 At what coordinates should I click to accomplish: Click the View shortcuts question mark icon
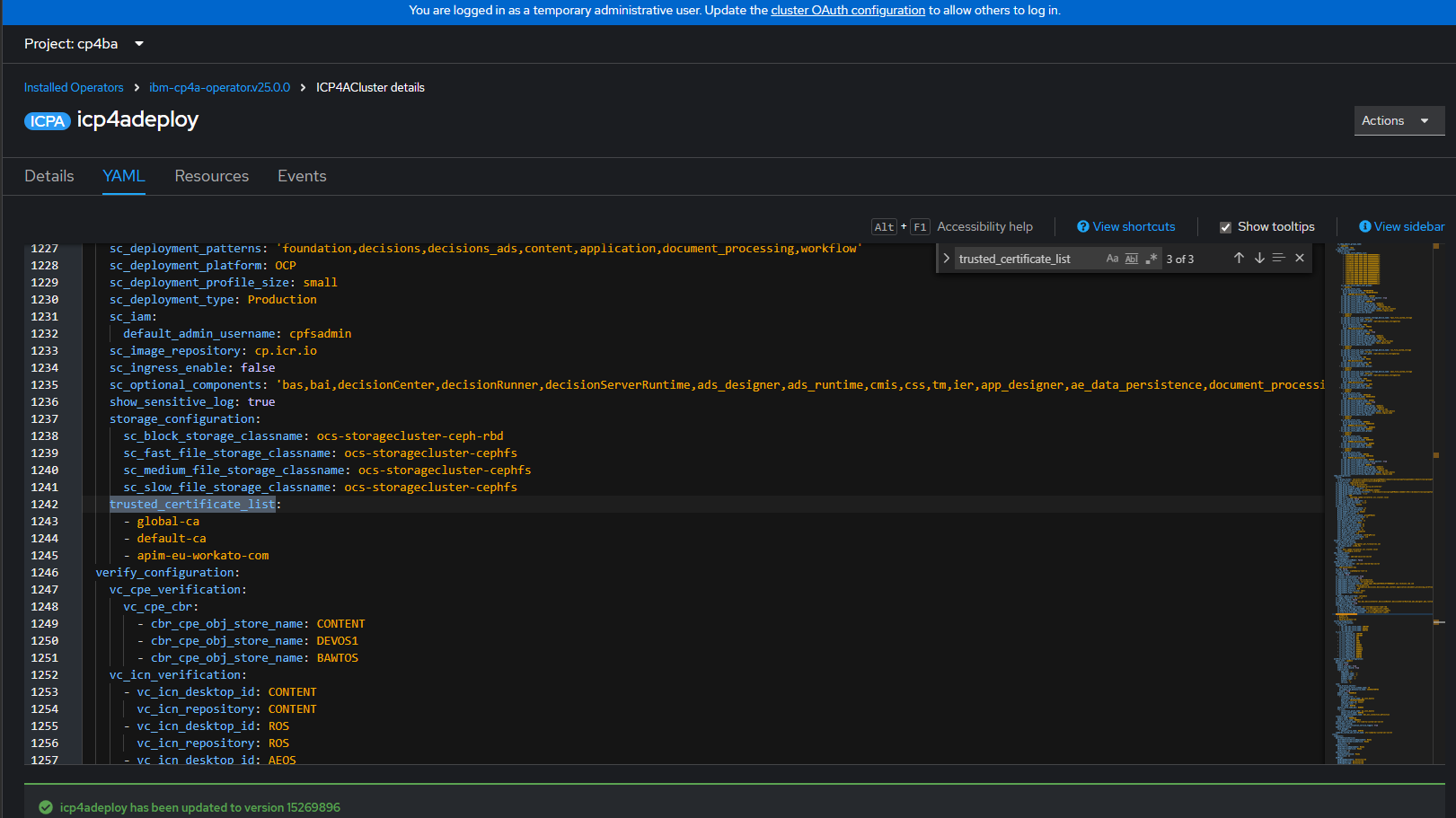[1083, 227]
